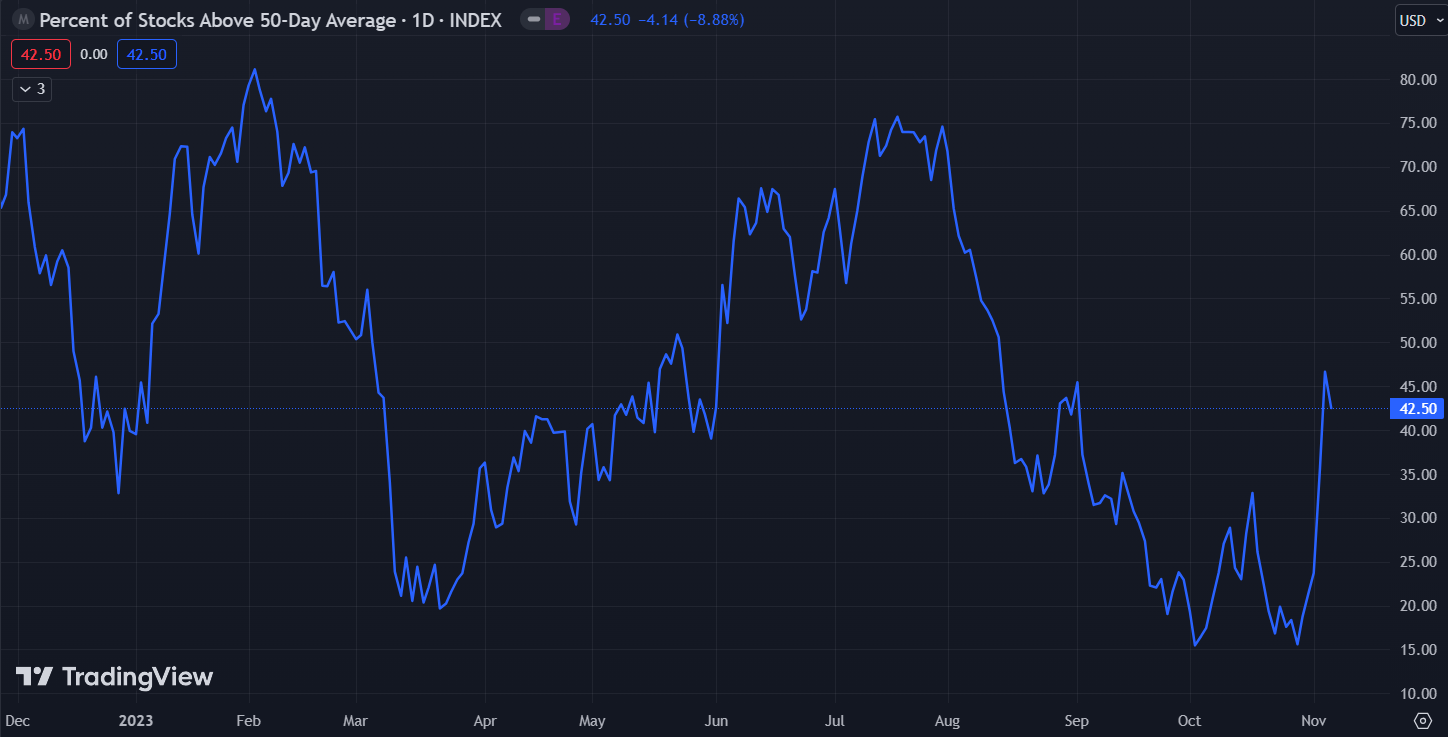Screen dimensions: 1448x737
Task: Click the 35.00 price scale label
Action: 1417,475
